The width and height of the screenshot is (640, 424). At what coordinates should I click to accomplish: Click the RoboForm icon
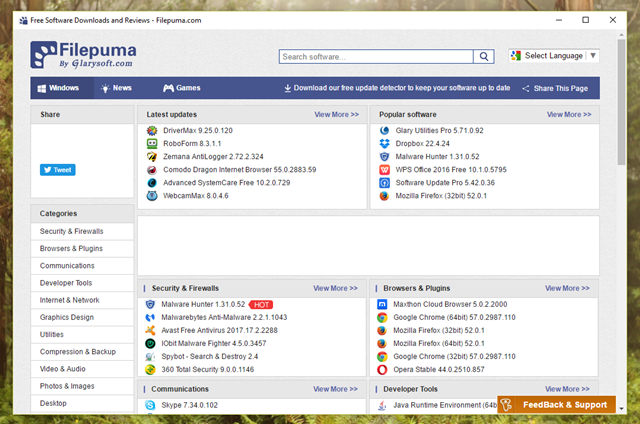click(x=152, y=144)
